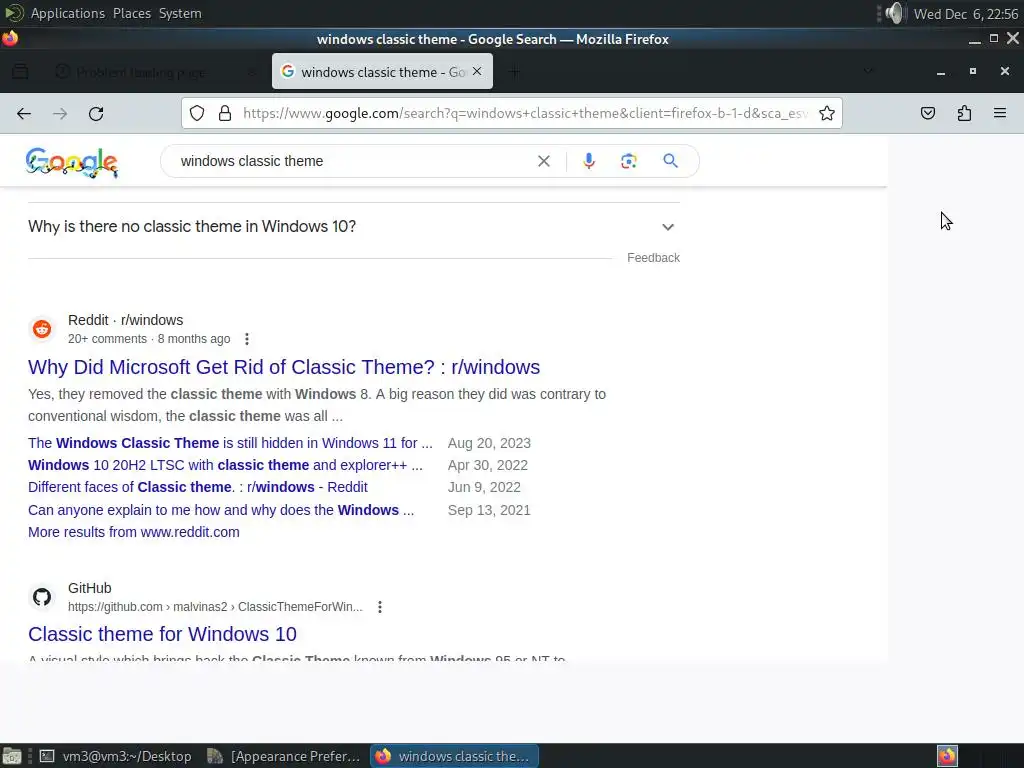Click the show desktop button in bottom panel
1024x768 pixels.
coord(11,756)
